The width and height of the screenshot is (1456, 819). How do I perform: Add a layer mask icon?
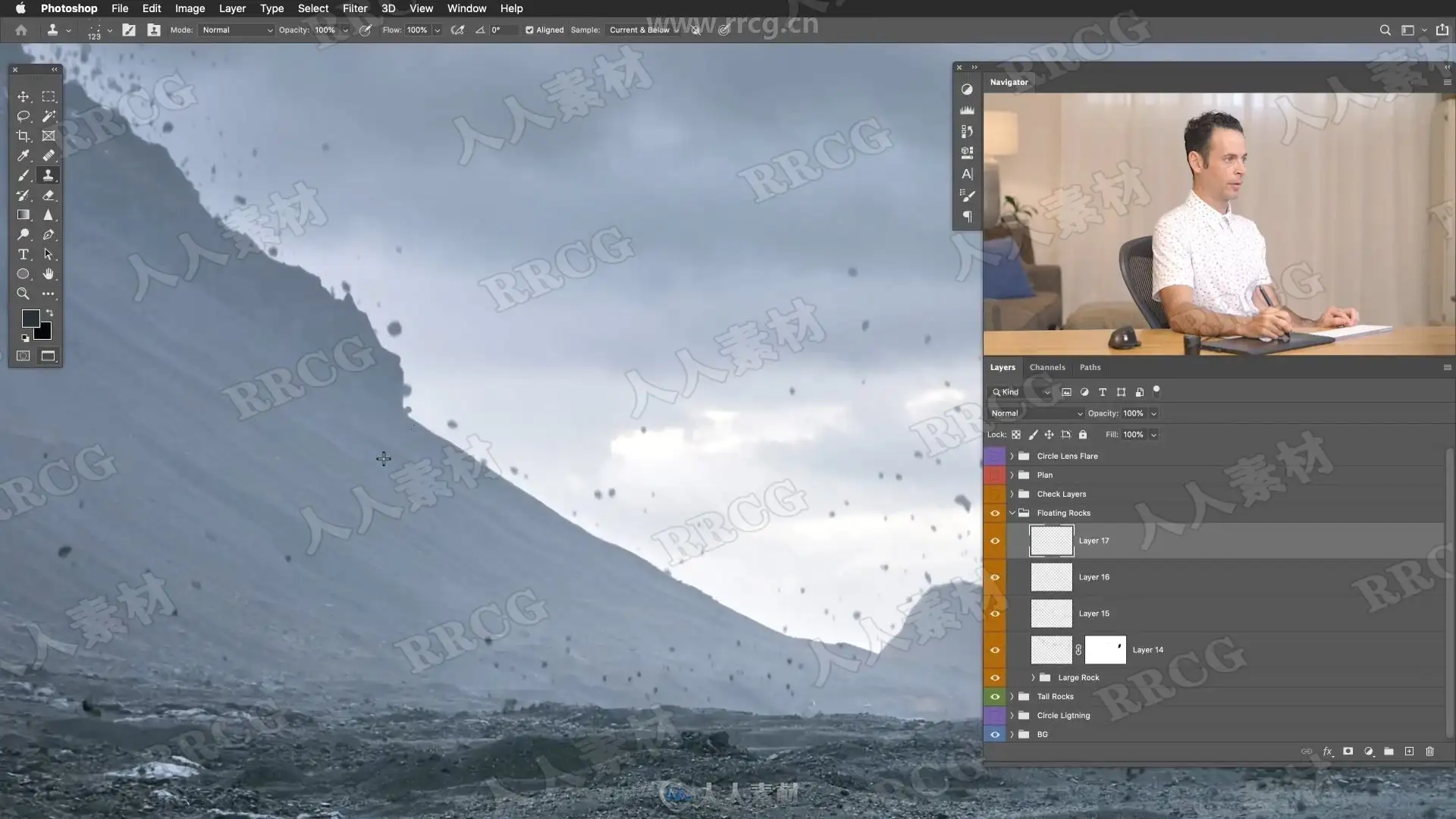coord(1348,752)
